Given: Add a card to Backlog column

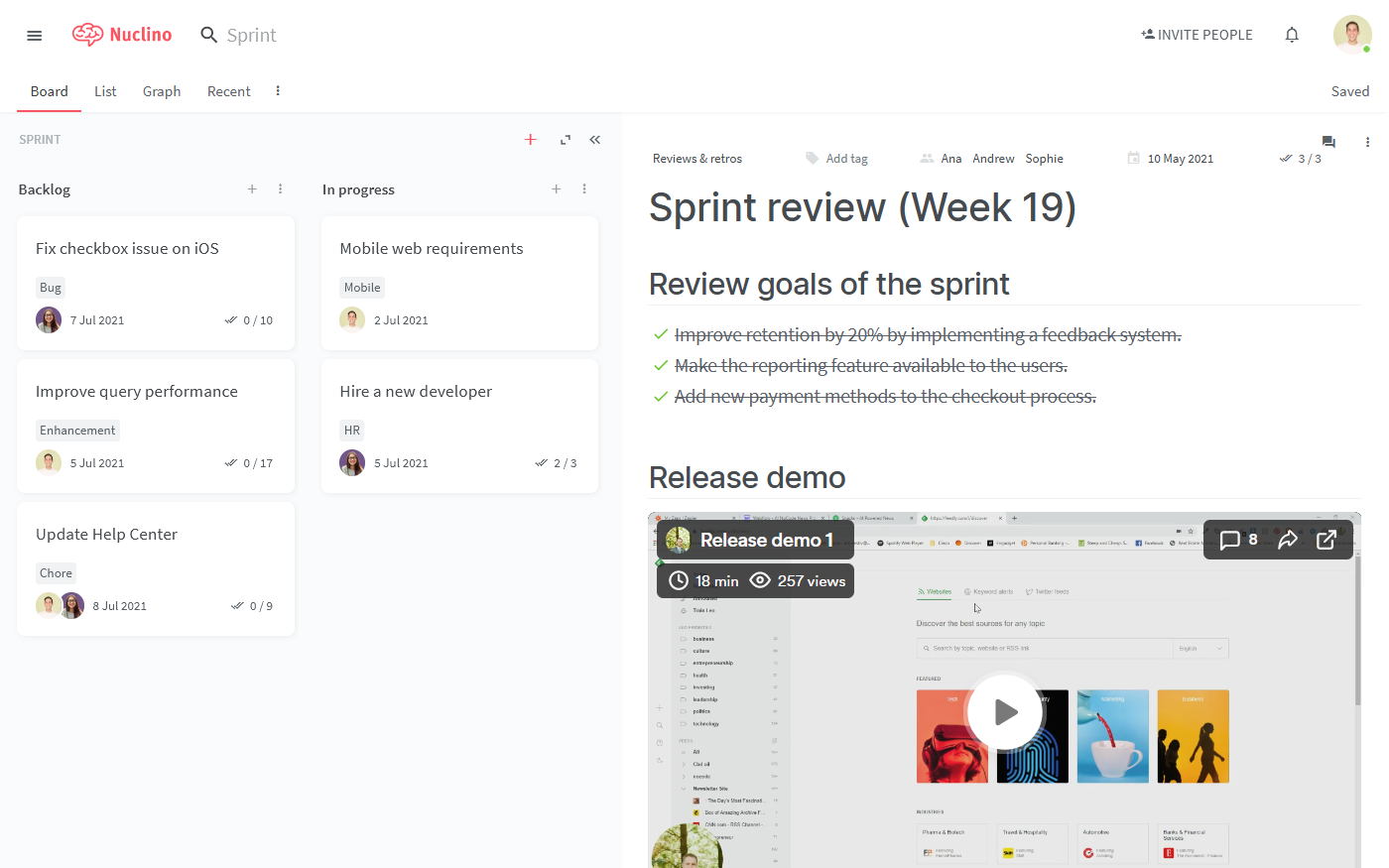Looking at the screenshot, I should point(252,189).
